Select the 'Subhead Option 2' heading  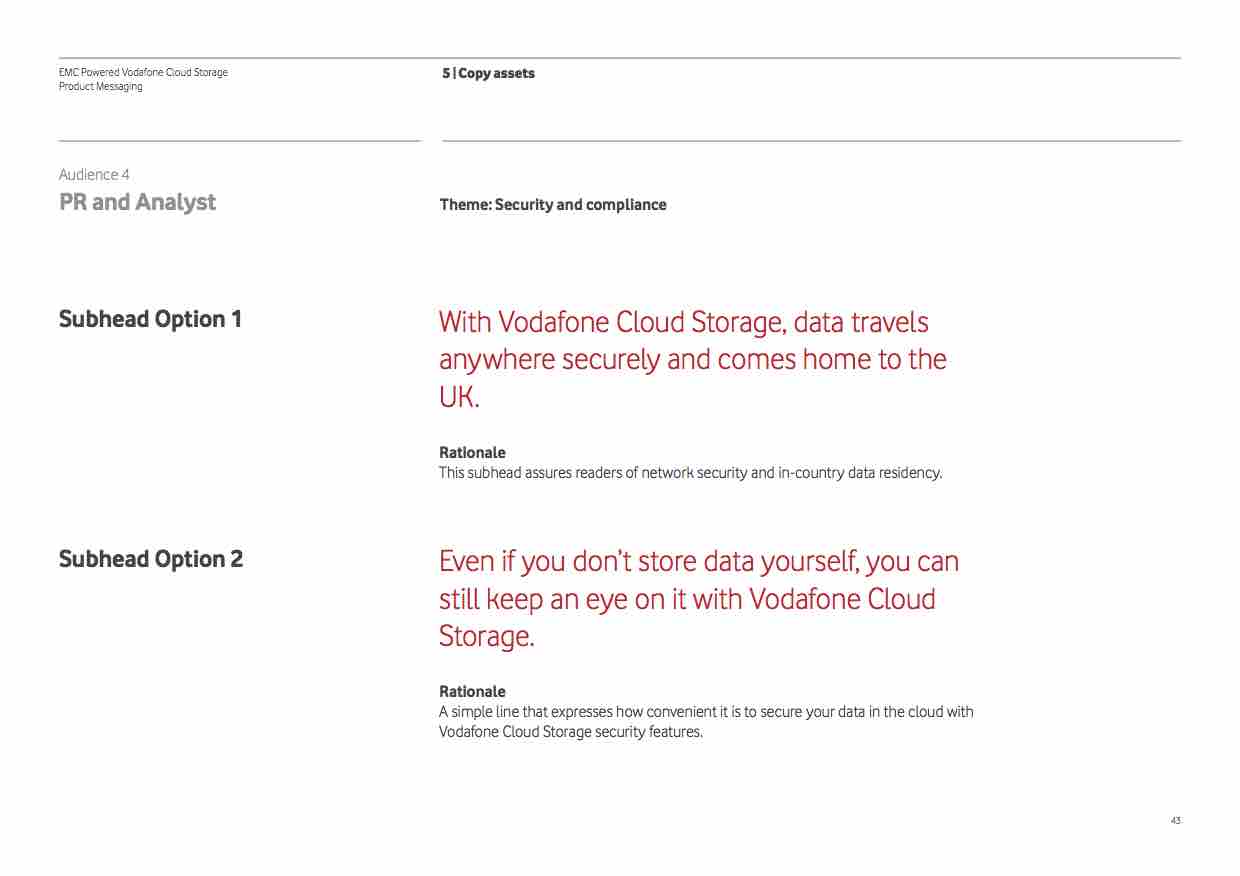(150, 559)
